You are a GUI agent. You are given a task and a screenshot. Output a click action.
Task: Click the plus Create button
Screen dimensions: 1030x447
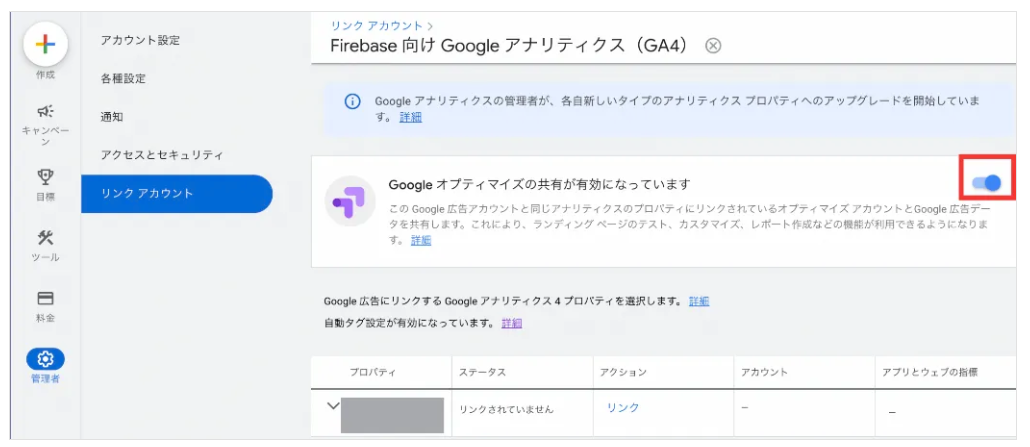click(45, 44)
